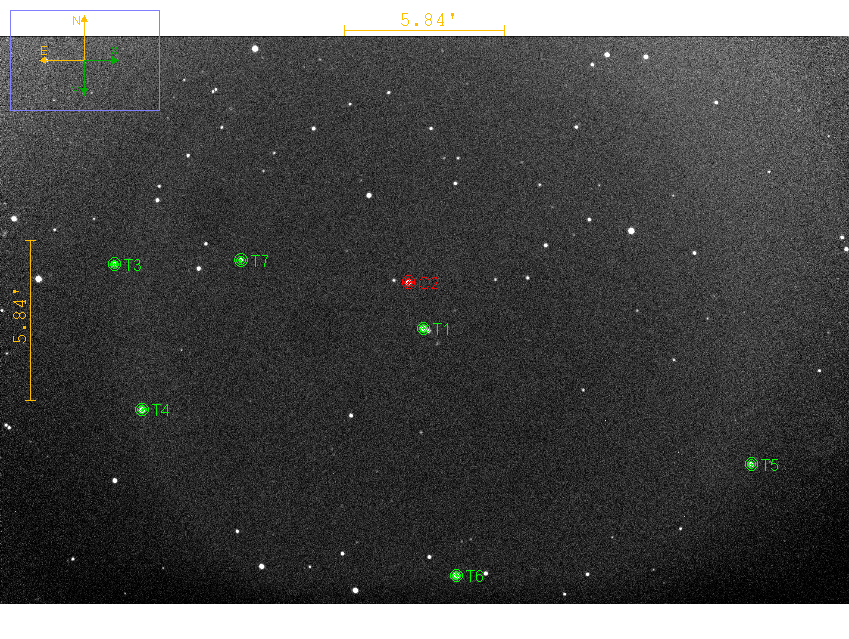
Task: Click the green T1 target aperture circle
Action: tap(424, 328)
